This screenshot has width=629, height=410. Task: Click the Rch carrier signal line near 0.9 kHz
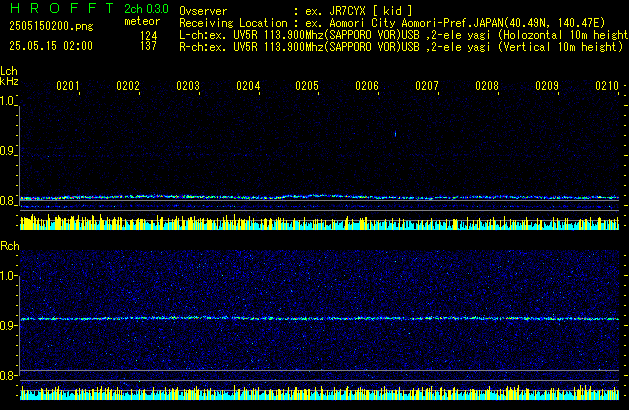319,319
